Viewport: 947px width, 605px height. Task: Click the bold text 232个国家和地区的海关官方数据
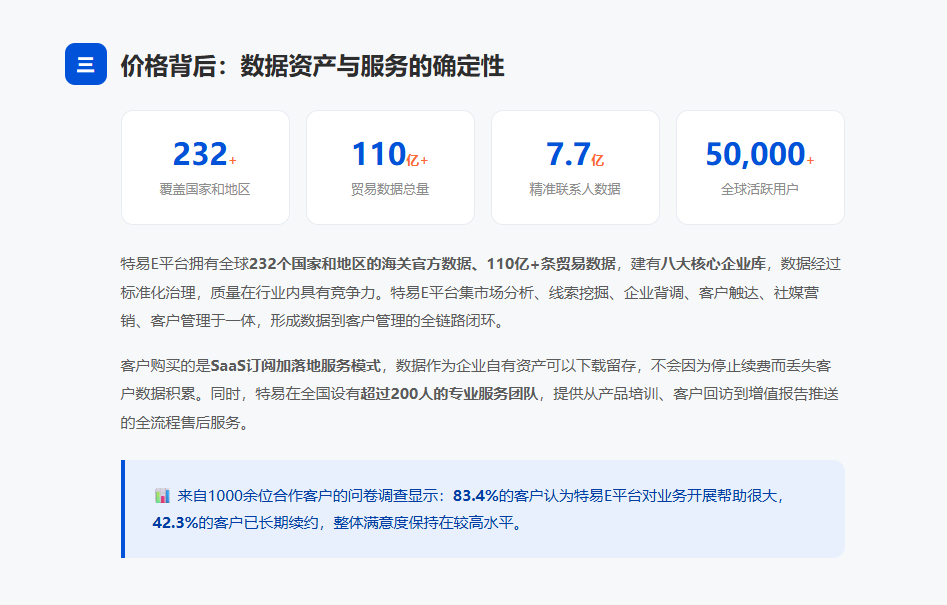[x=361, y=264]
